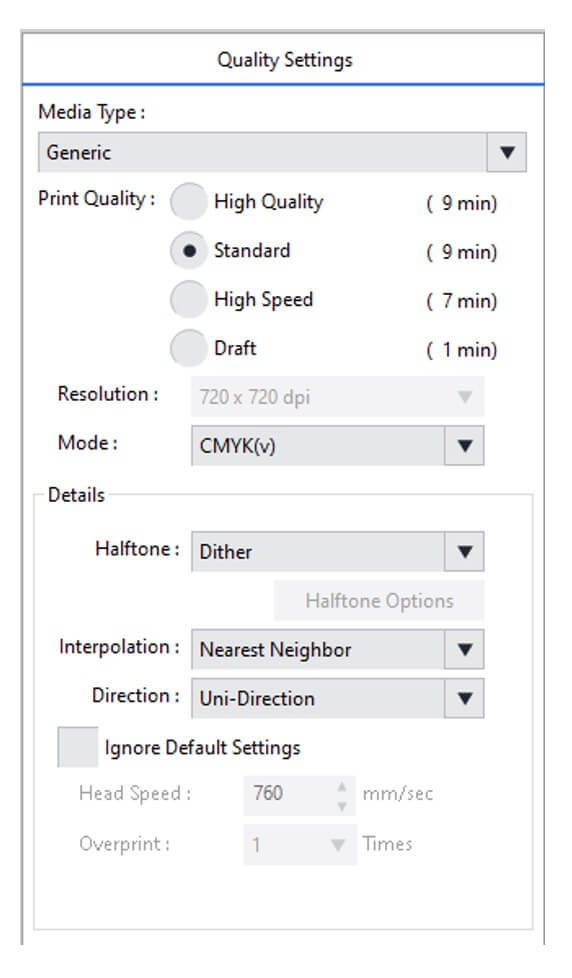Expand the Mode CMYK(v) dropdown arrow
572x978 pixels.
(x=464, y=445)
